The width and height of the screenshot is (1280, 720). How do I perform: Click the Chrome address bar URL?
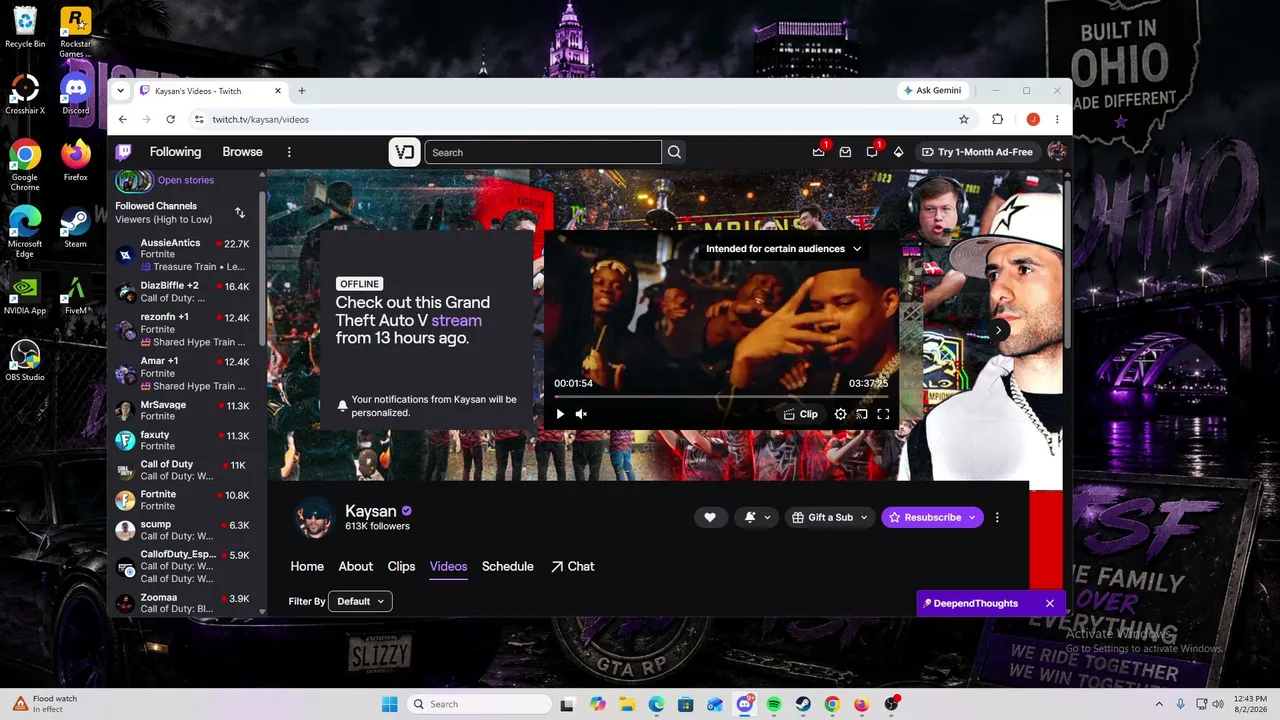(260, 119)
